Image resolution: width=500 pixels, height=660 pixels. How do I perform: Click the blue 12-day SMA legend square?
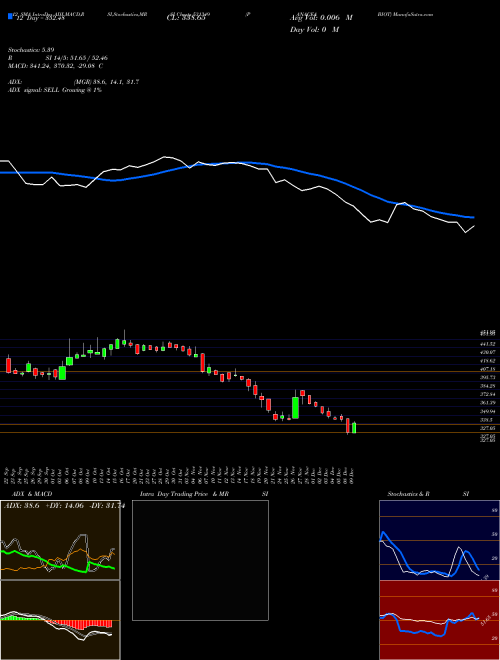click(10, 17)
